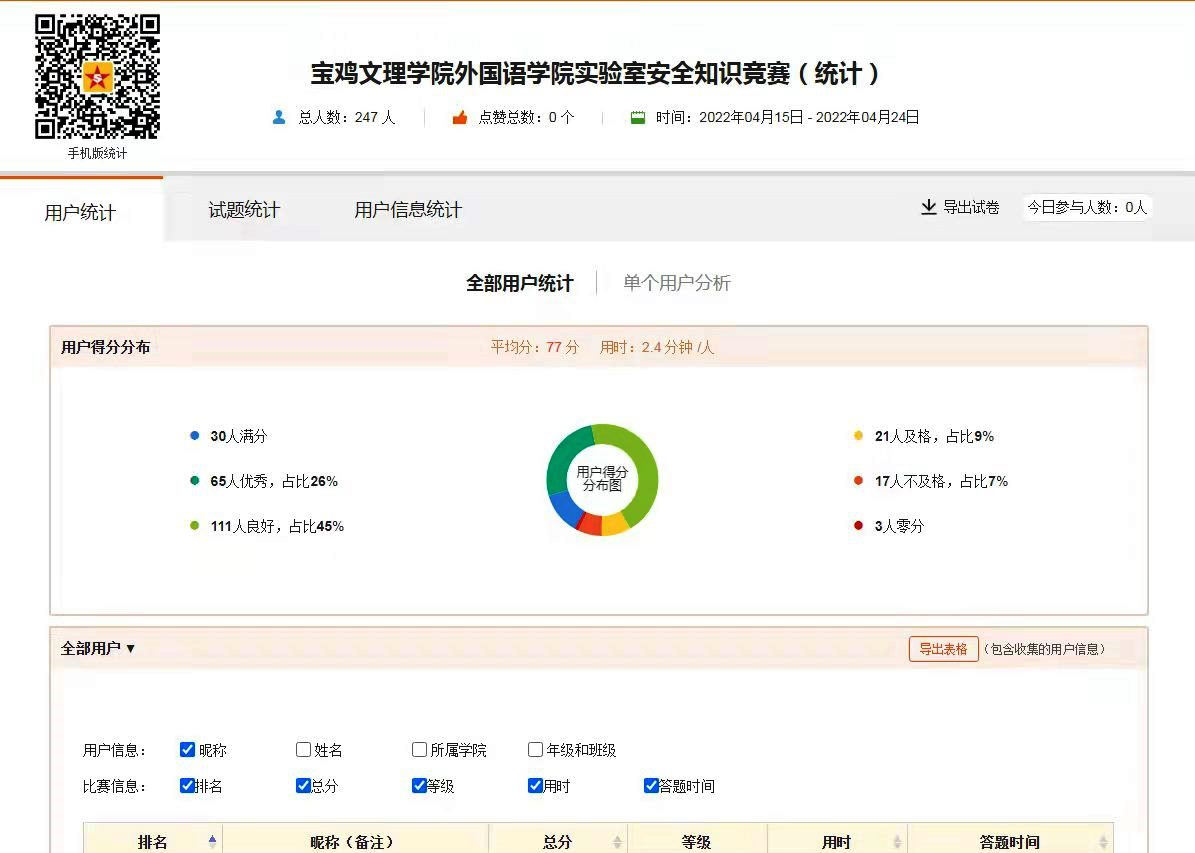Screen dimensions: 1195x853
Task: Click the green calendar icon beside 时间
Action: 638,117
